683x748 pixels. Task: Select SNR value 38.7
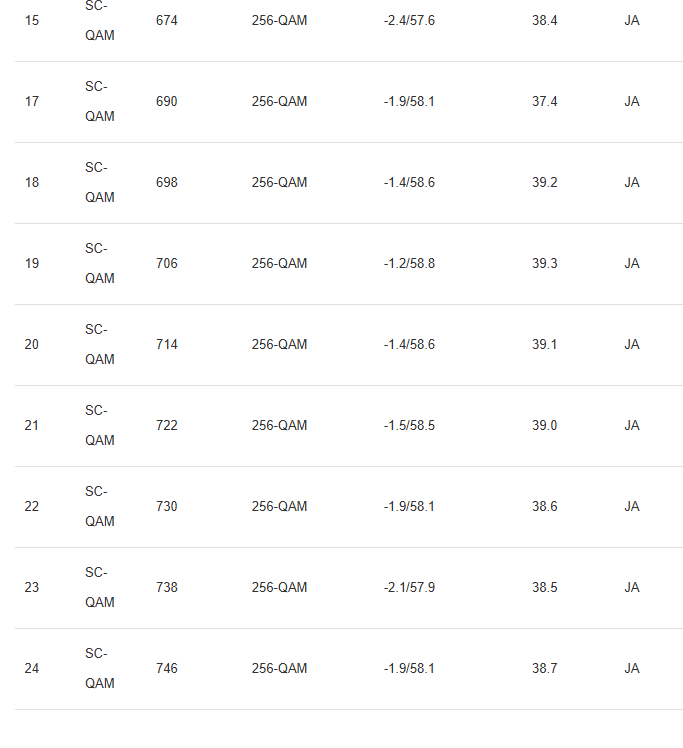pos(545,669)
